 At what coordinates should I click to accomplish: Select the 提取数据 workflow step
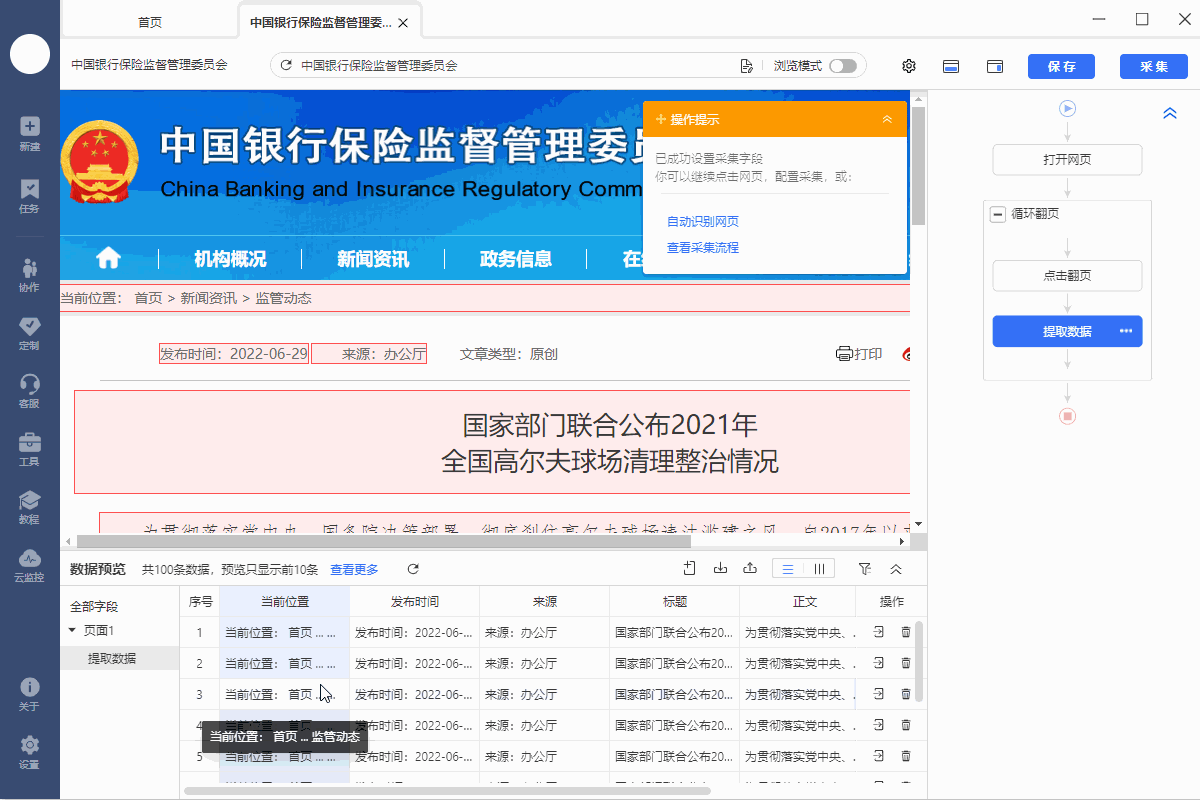(x=1067, y=332)
